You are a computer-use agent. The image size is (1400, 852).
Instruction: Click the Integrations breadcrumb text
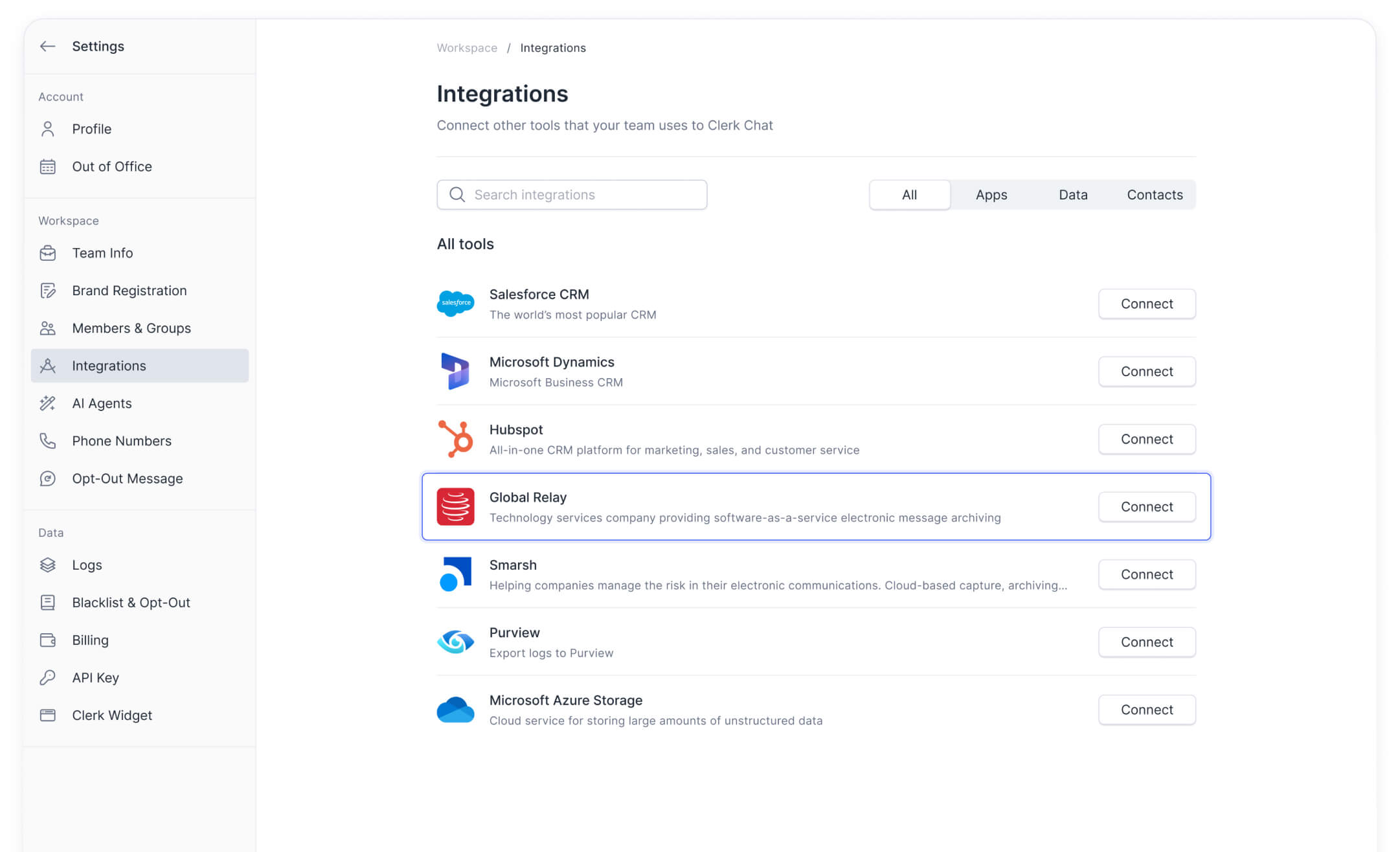pyautogui.click(x=553, y=48)
